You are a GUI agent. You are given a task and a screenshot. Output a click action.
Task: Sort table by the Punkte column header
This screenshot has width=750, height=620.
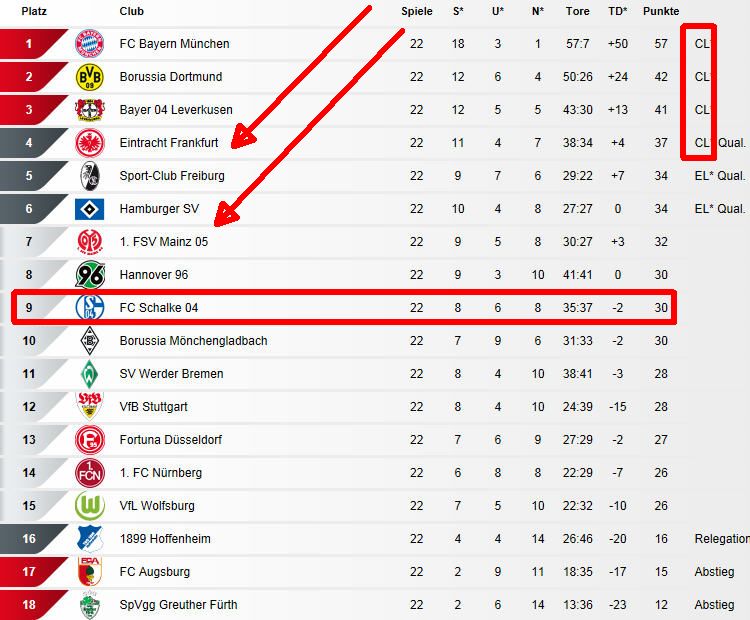point(661,11)
